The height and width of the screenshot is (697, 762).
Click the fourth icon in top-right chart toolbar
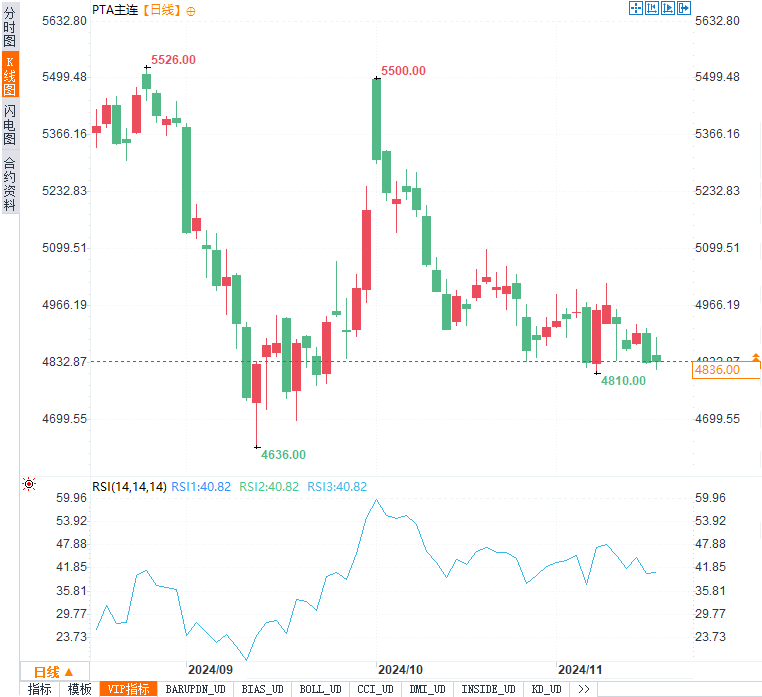pyautogui.click(x=683, y=9)
